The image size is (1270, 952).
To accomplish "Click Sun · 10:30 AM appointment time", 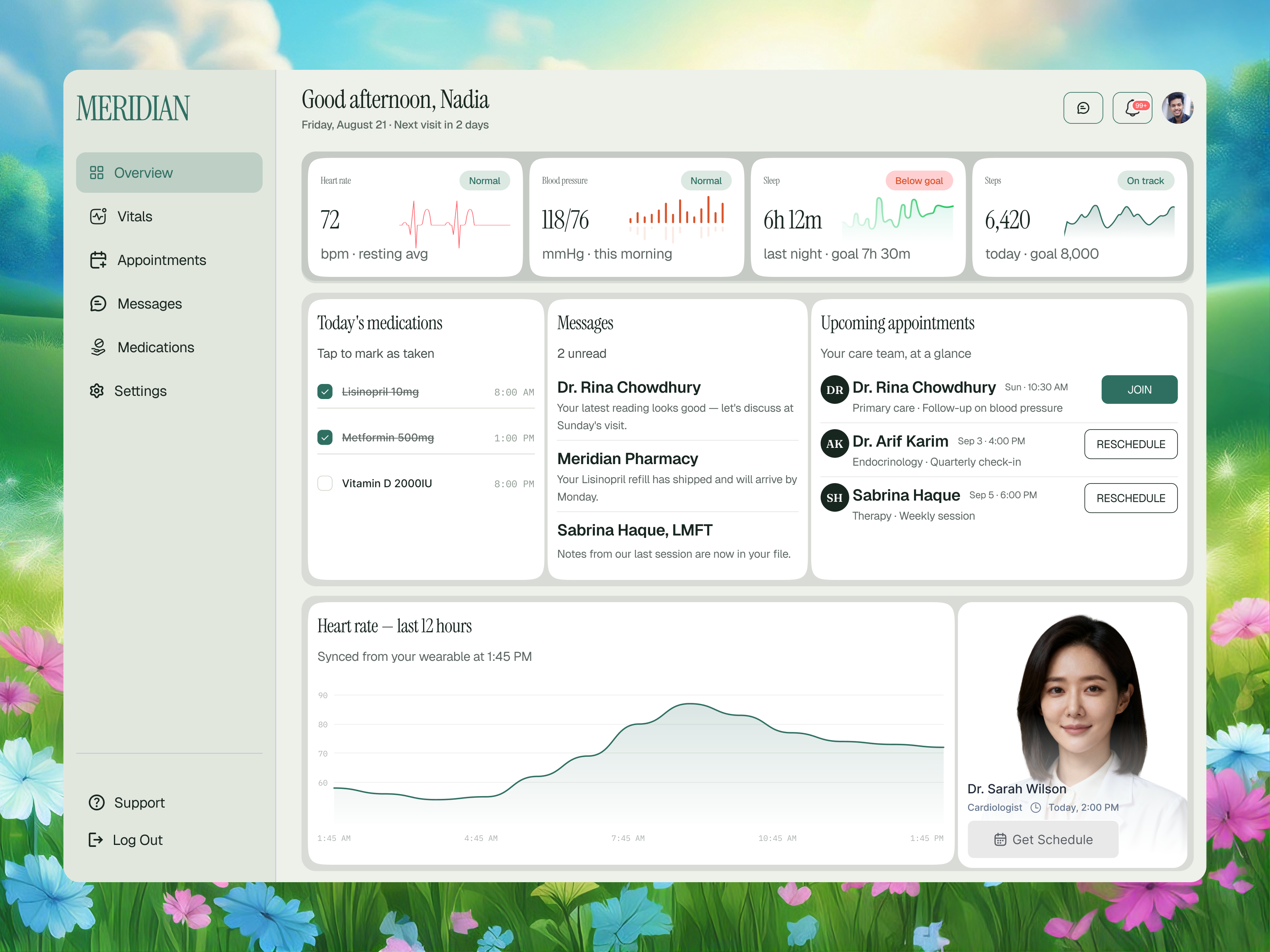I will [x=1036, y=387].
